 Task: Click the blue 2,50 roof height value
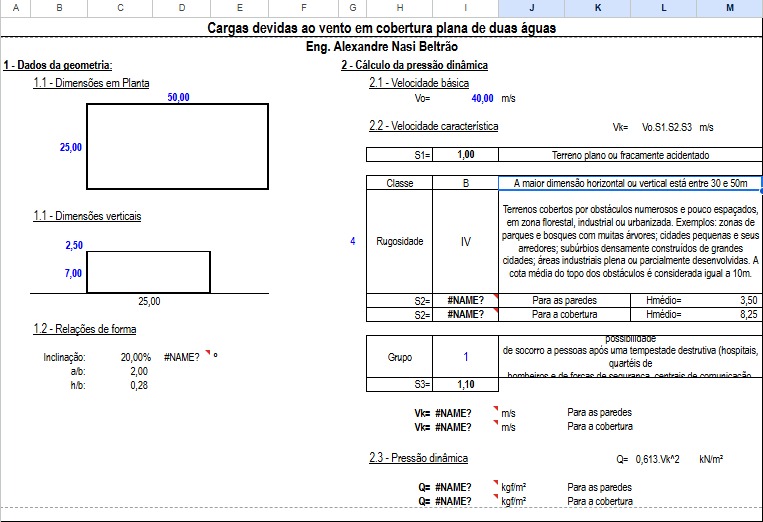tap(74, 245)
